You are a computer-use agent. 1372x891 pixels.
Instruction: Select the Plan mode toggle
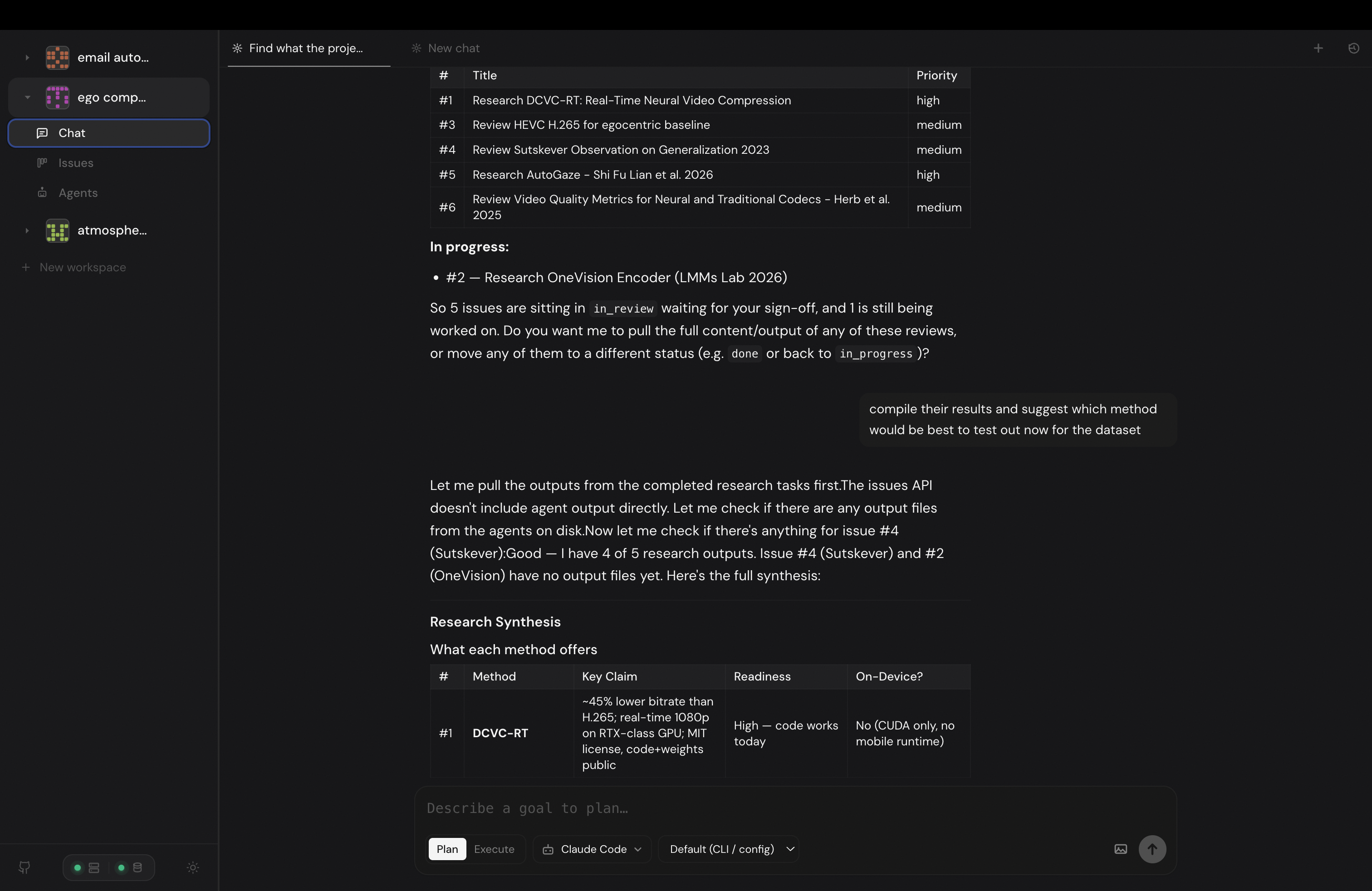coord(447,849)
